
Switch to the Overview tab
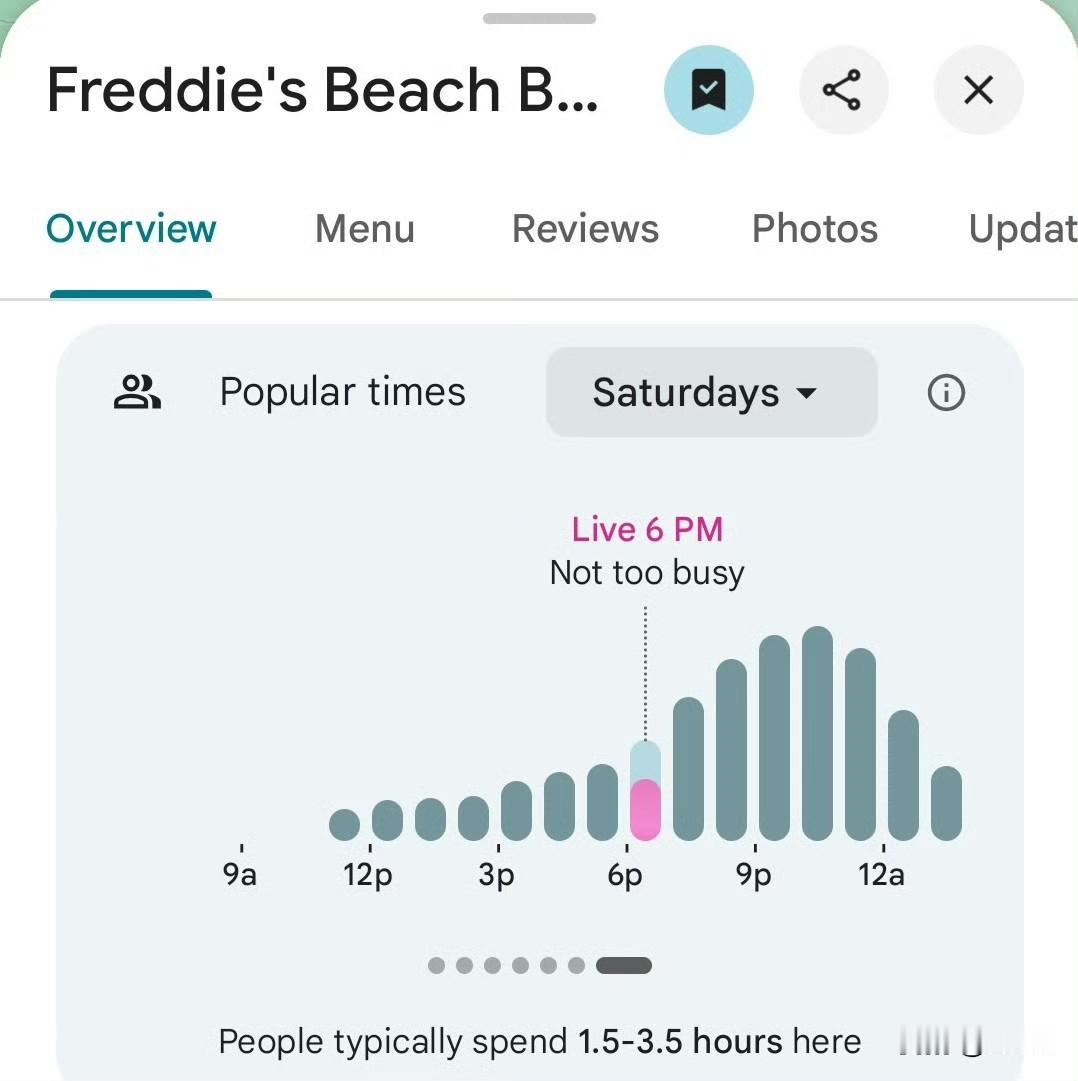pos(131,229)
